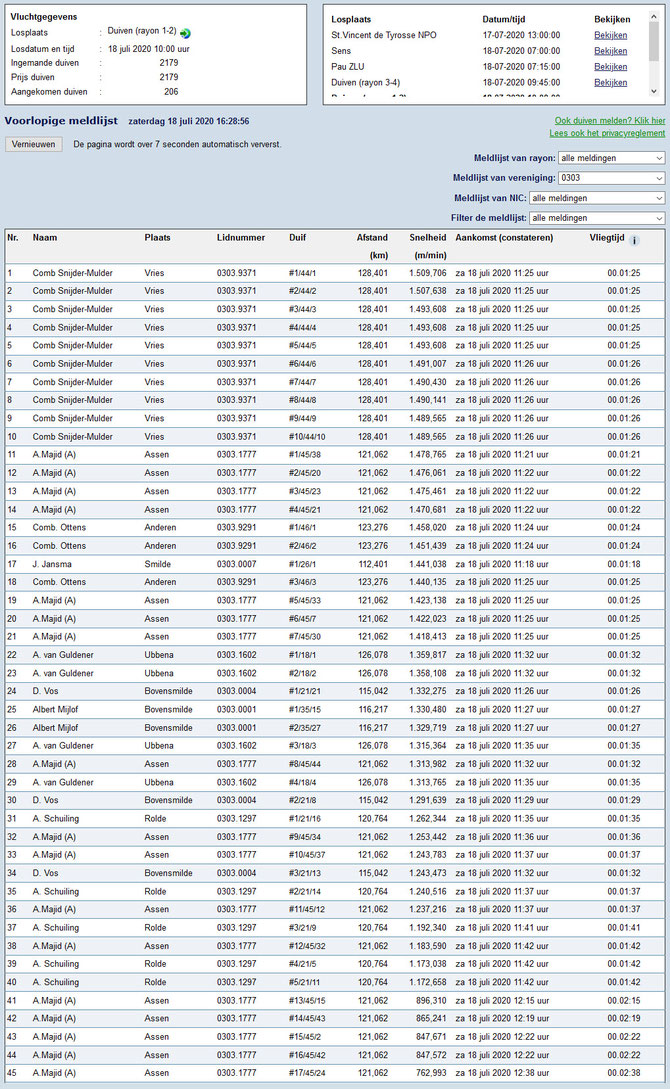Open 'Lees ook het privacyreglement' link

coord(607,133)
